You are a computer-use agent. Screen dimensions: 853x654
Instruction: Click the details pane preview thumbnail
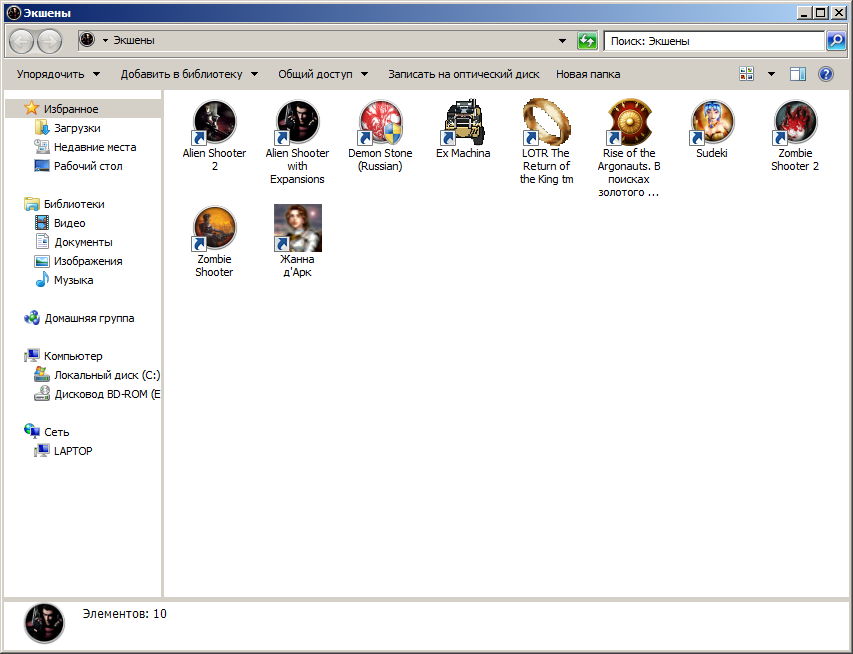point(44,623)
